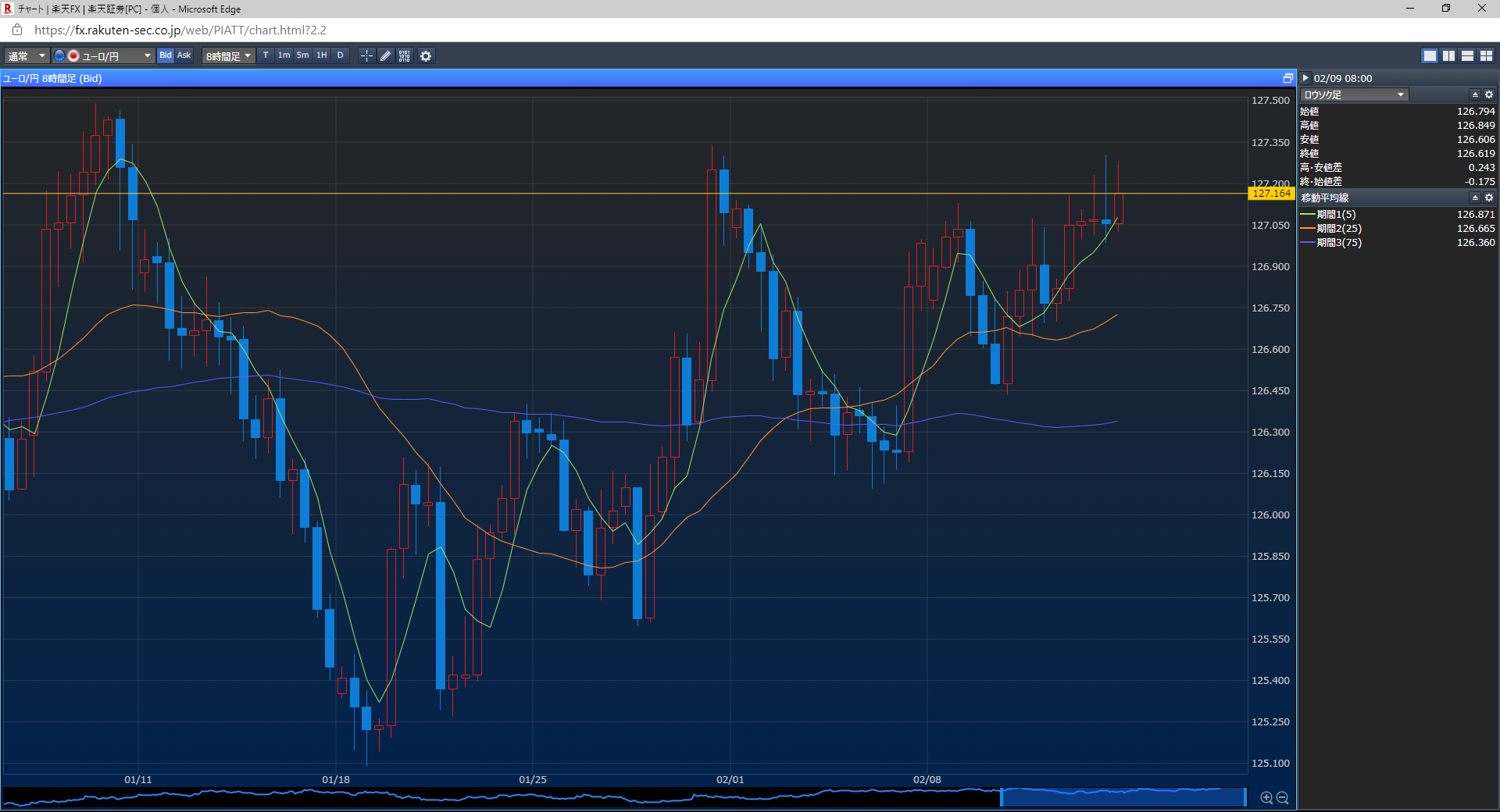Viewport: 1500px width, 812px height.
Task: Toggle price display to Bid
Action: click(x=166, y=55)
